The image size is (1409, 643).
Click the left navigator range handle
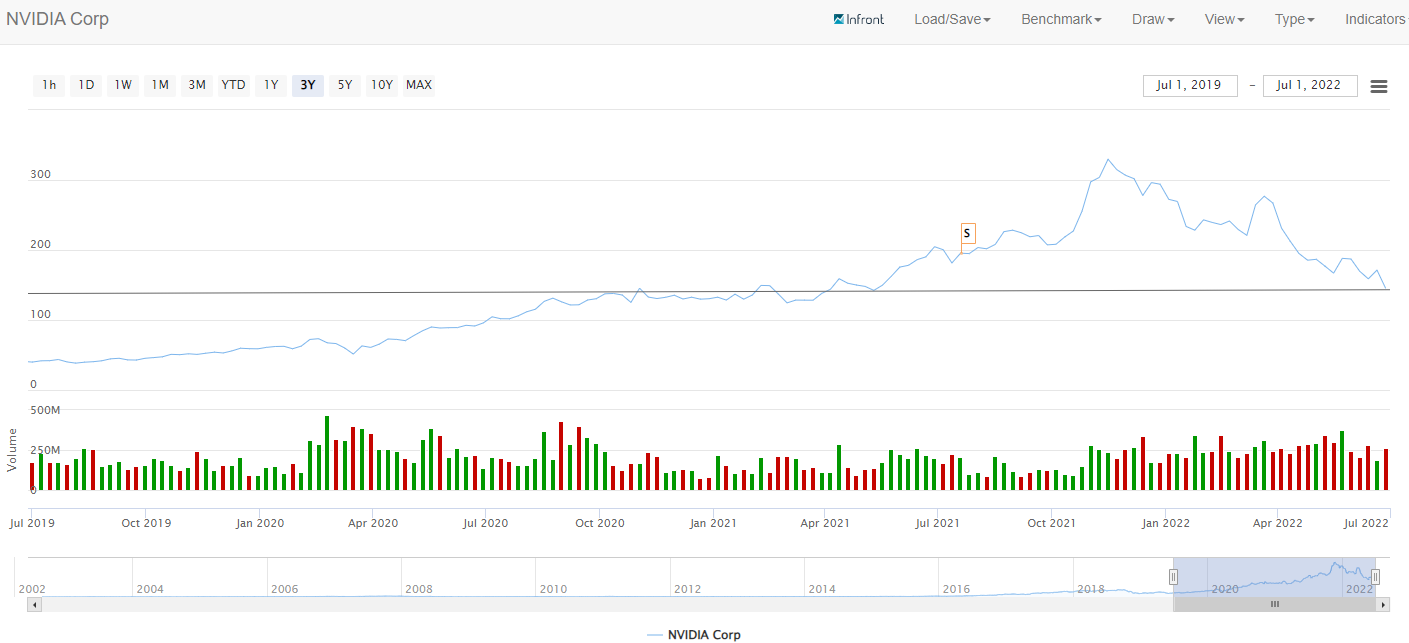(x=1174, y=576)
